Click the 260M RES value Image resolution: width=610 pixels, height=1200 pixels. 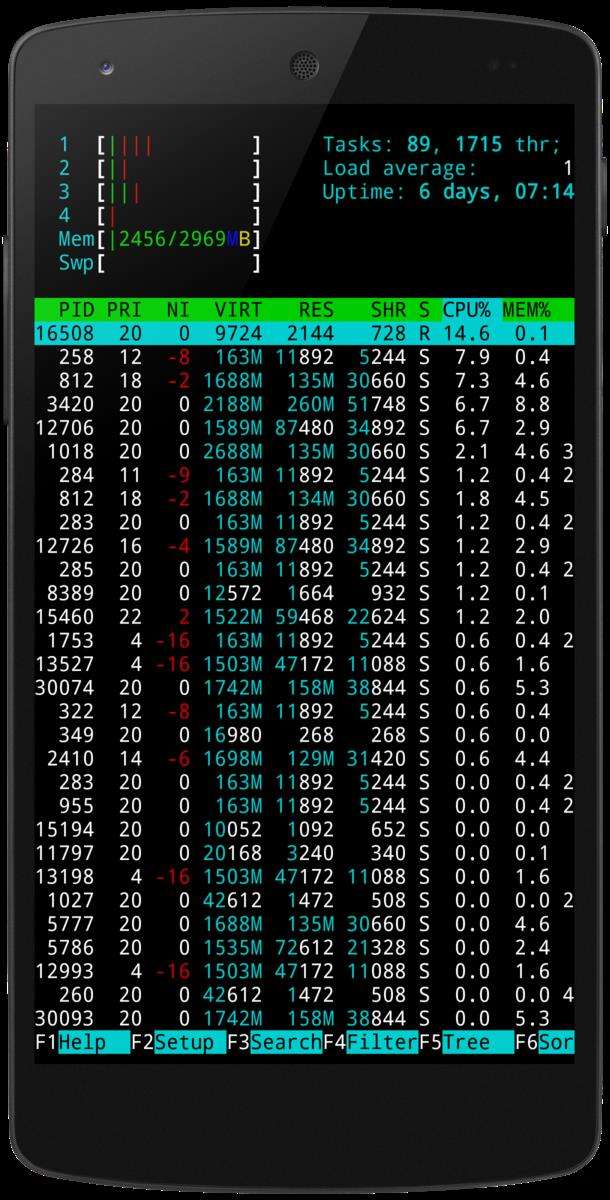(310, 405)
